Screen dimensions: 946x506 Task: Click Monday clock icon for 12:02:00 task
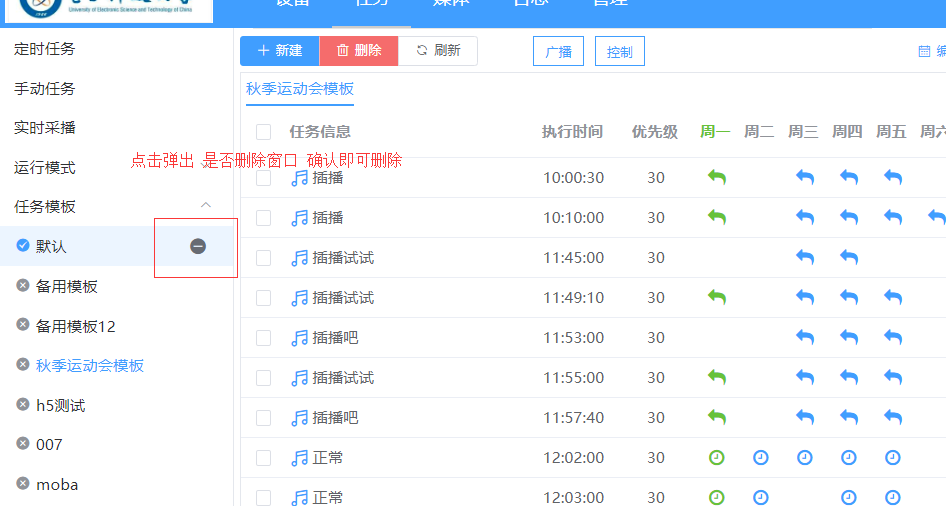[x=716, y=457]
